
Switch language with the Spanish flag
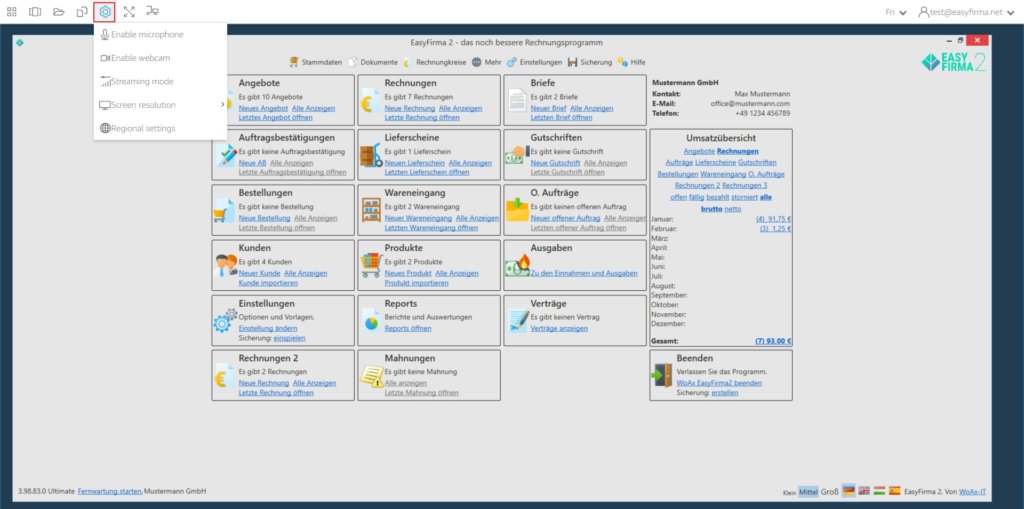pyautogui.click(x=895, y=490)
